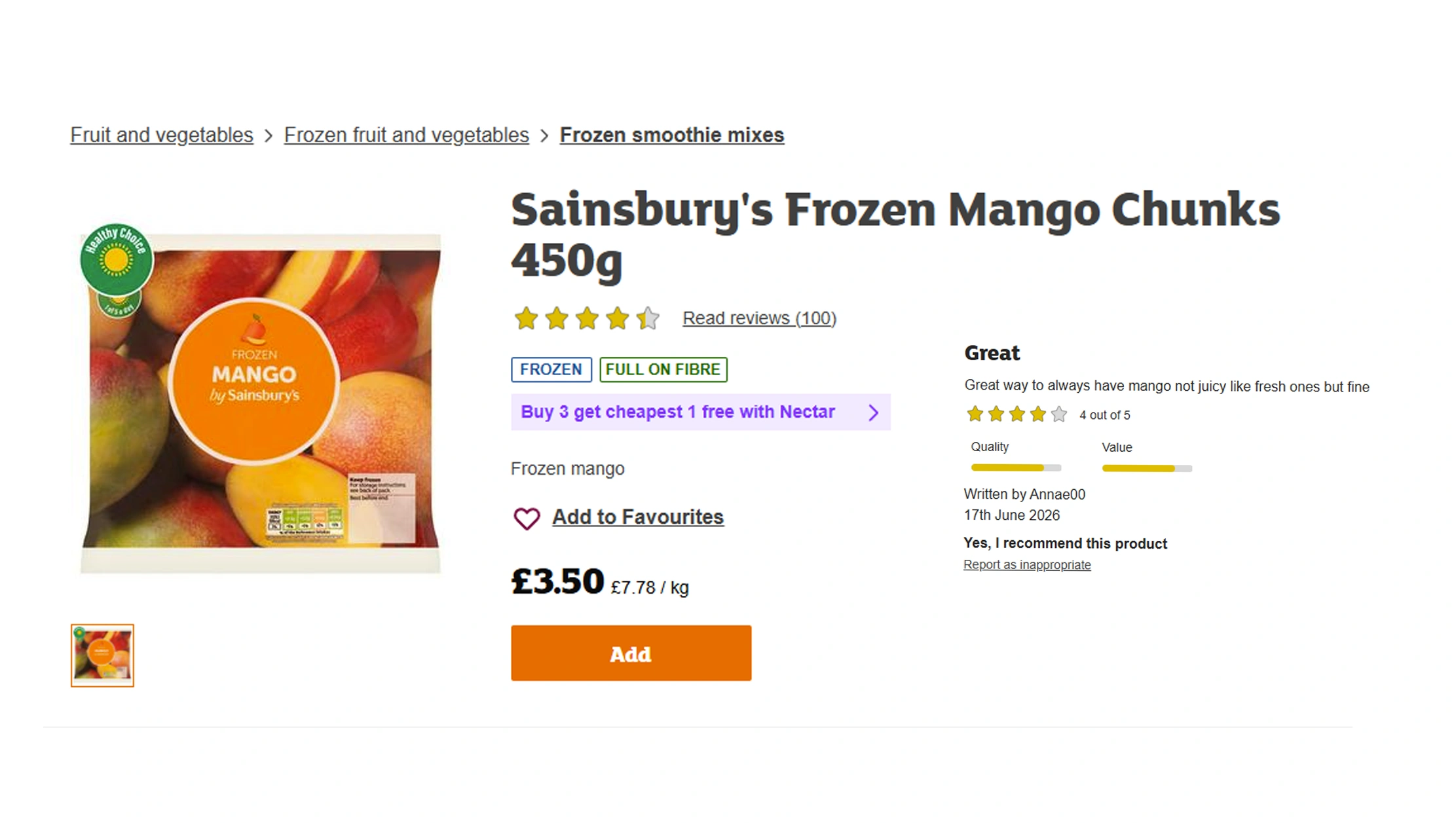This screenshot has width=1456, height=823.
Task: Click chevron after Fruit and vegetables breadcrumb
Action: [x=269, y=136]
